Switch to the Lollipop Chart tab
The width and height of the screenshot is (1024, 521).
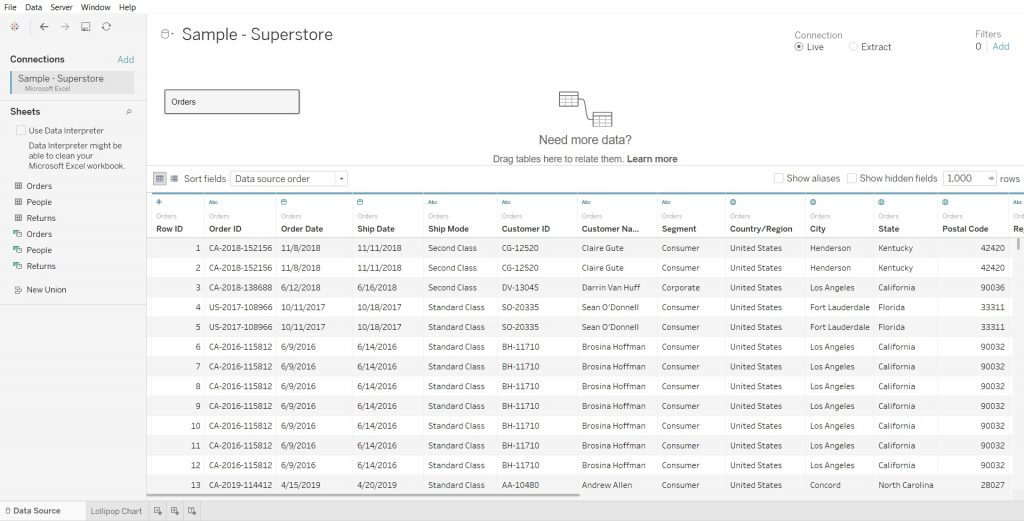pyautogui.click(x=116, y=511)
